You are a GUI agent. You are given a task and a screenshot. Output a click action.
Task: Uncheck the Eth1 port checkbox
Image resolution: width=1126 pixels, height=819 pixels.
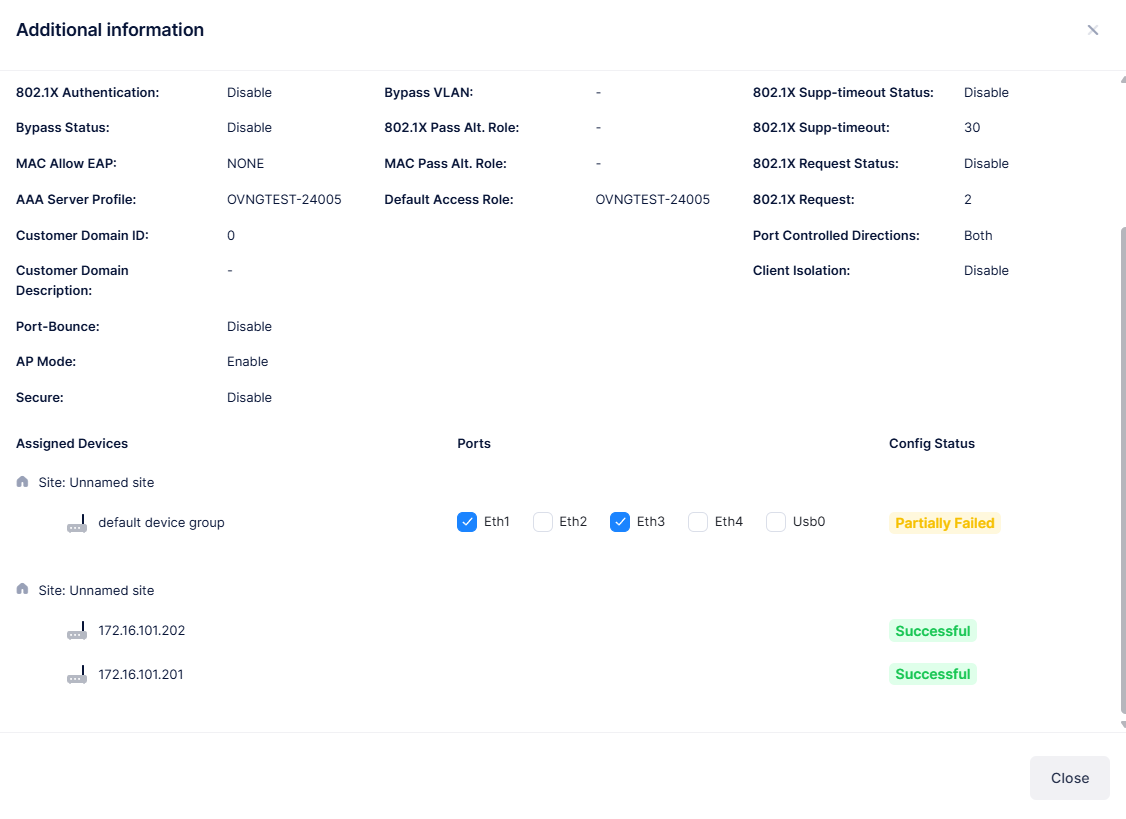click(x=466, y=521)
